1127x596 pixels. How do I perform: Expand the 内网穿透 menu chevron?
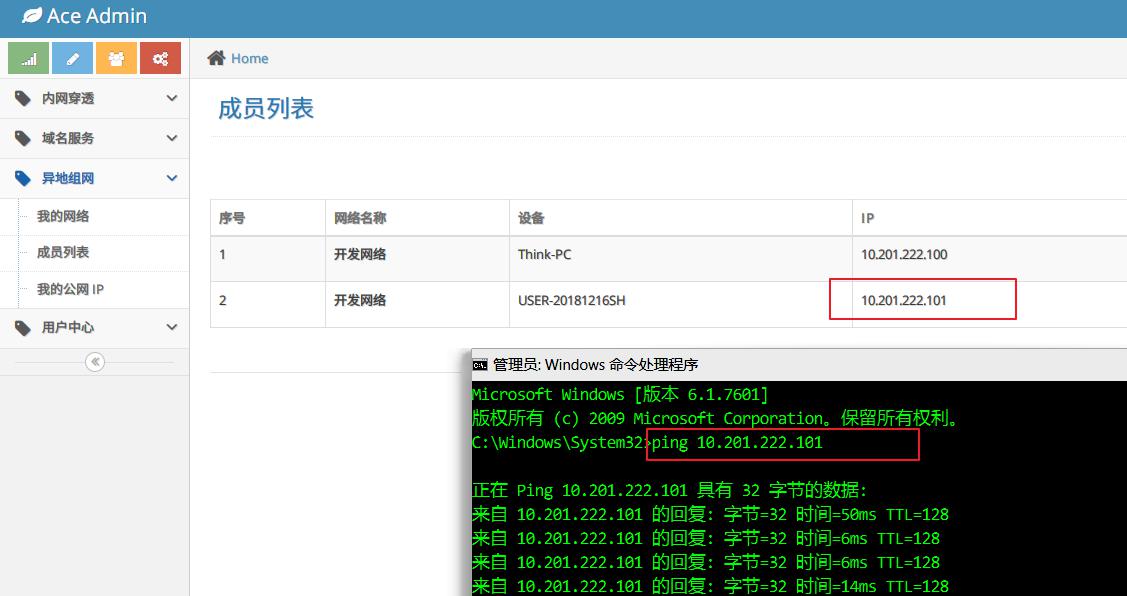172,98
